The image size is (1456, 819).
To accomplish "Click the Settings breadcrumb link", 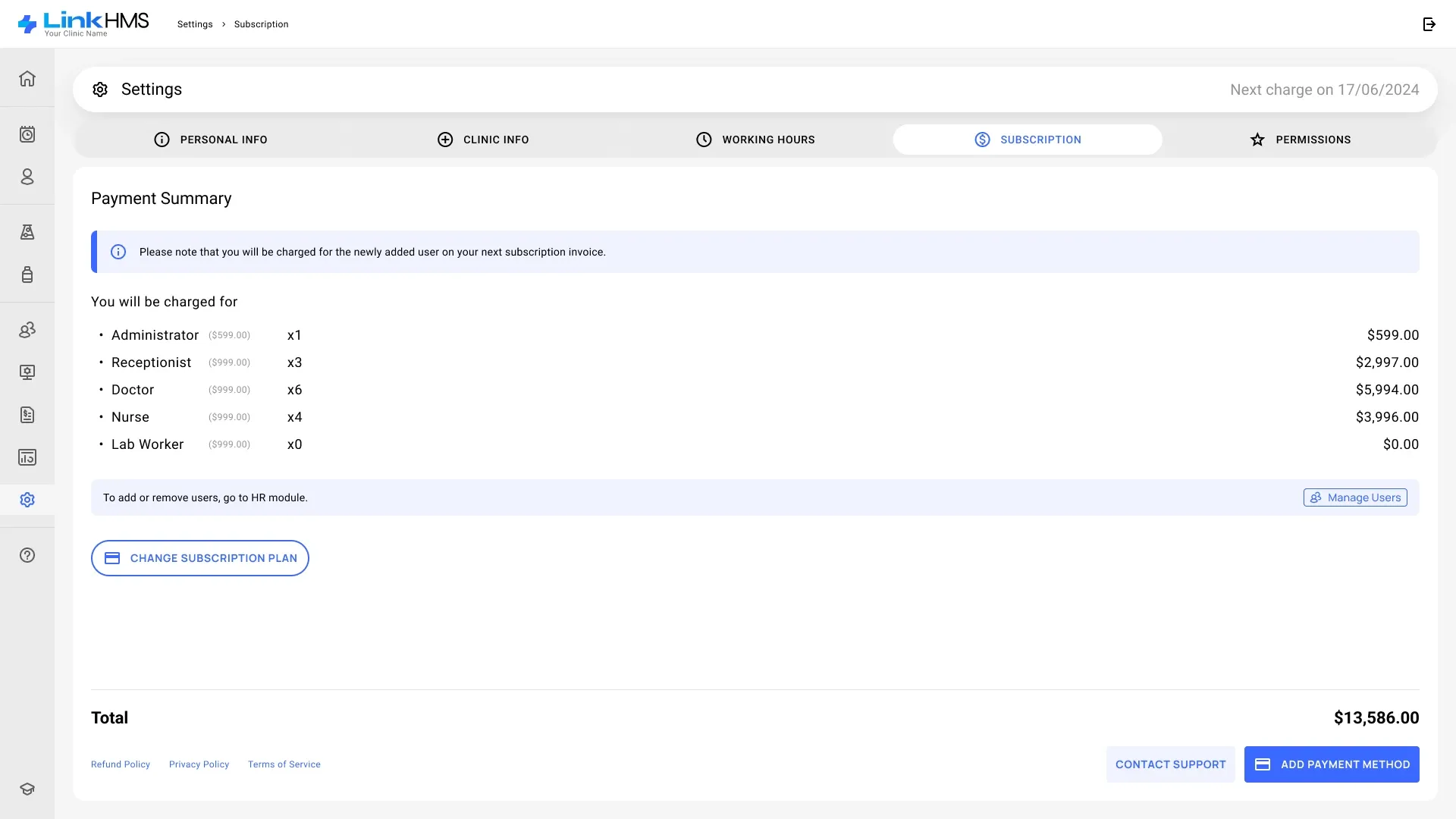I will click(x=195, y=24).
